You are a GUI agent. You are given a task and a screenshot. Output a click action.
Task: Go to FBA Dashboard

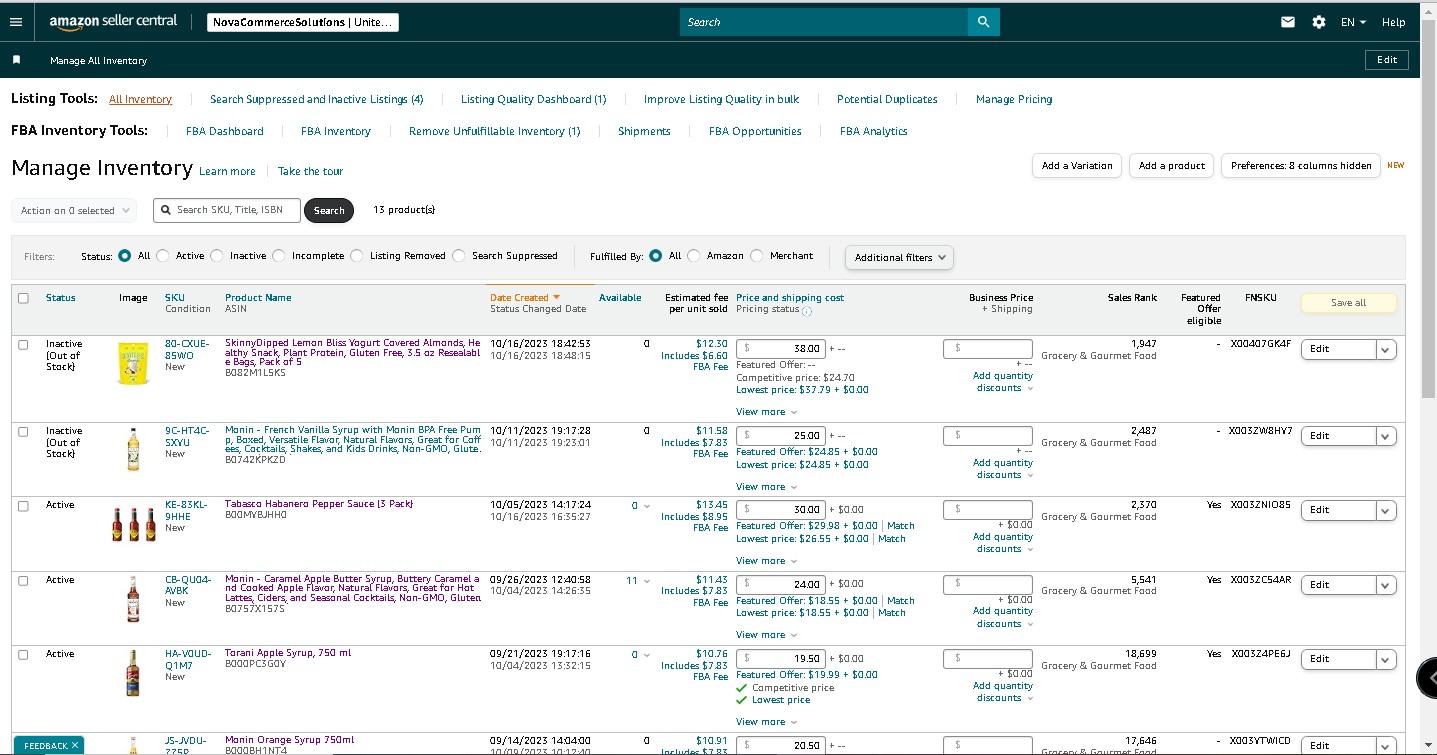coord(225,131)
